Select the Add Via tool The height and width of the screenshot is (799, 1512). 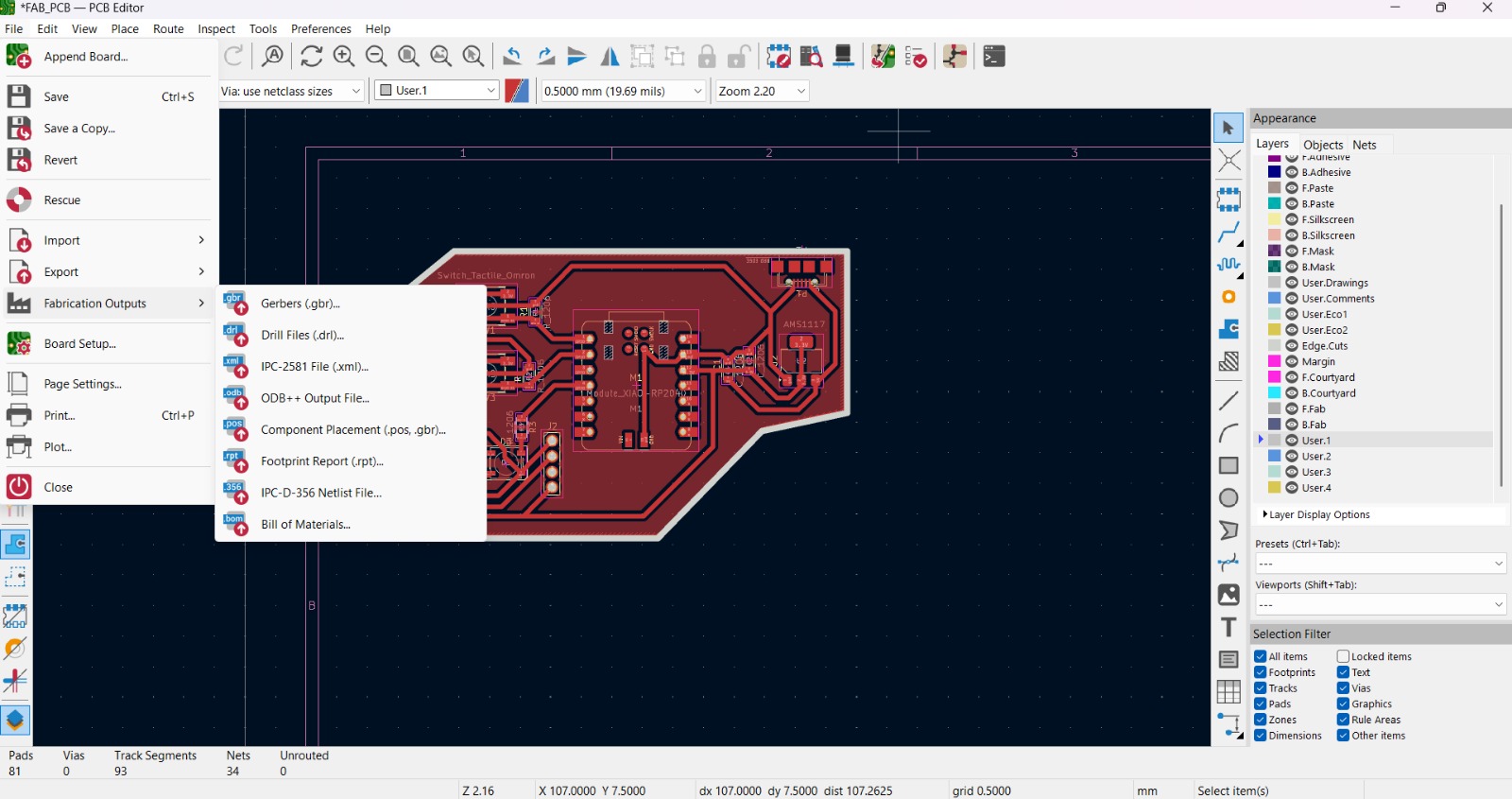pos(1228,297)
